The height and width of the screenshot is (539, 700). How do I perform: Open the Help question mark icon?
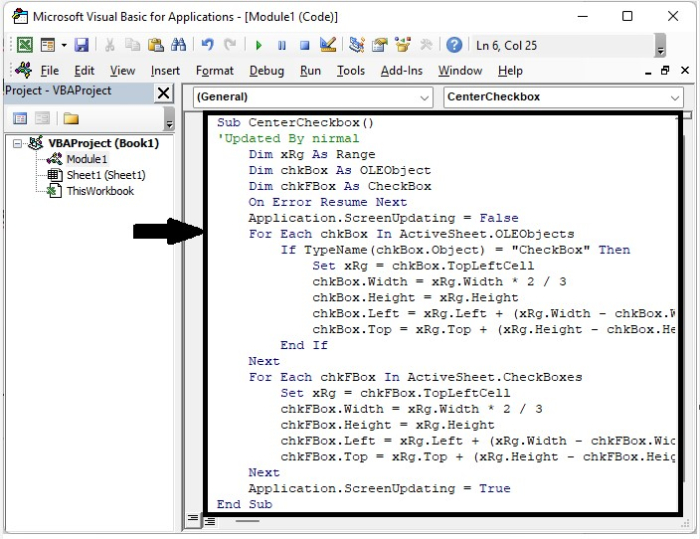coord(454,45)
